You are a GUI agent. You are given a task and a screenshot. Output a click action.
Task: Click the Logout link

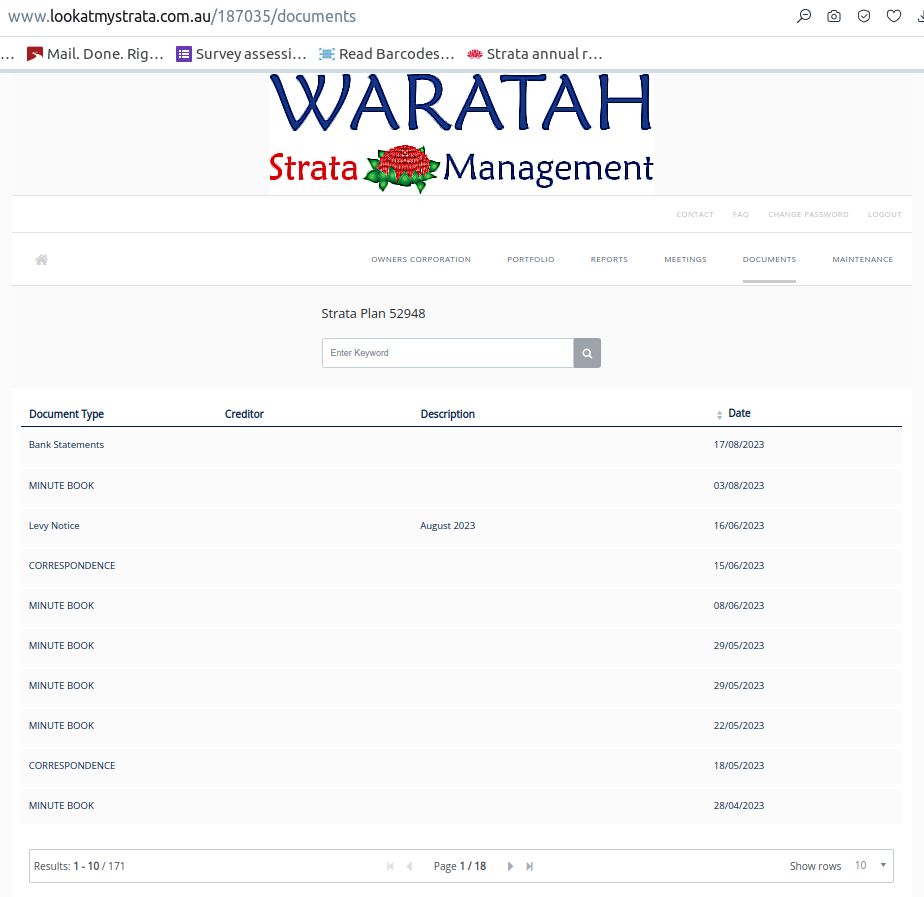(x=885, y=215)
